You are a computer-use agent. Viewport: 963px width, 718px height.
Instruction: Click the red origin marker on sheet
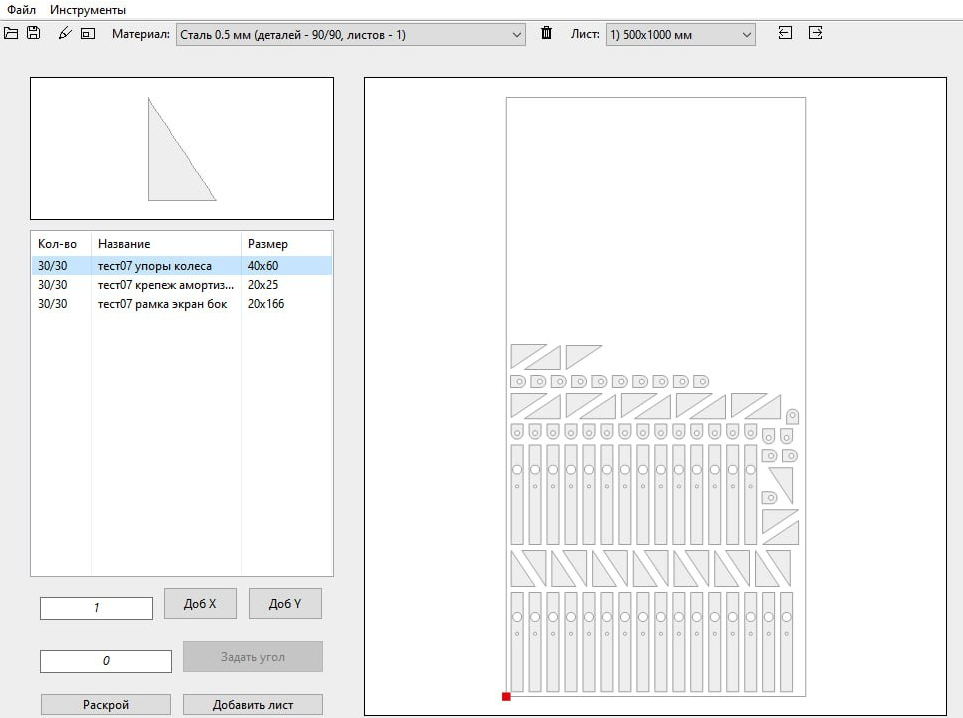click(506, 696)
